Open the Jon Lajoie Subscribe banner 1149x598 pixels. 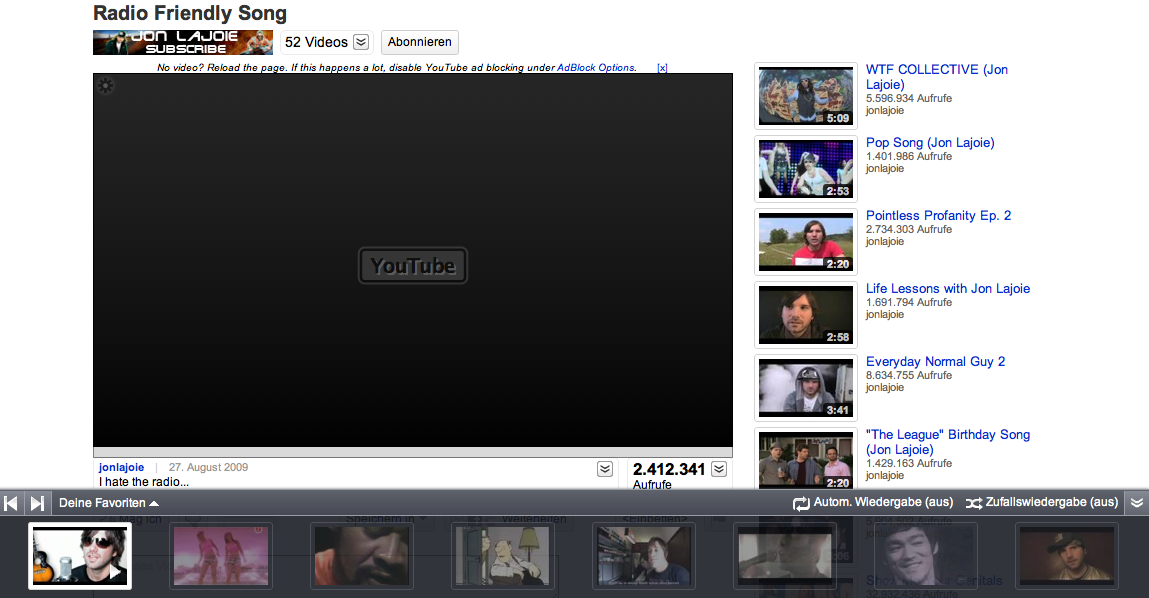[x=183, y=43]
